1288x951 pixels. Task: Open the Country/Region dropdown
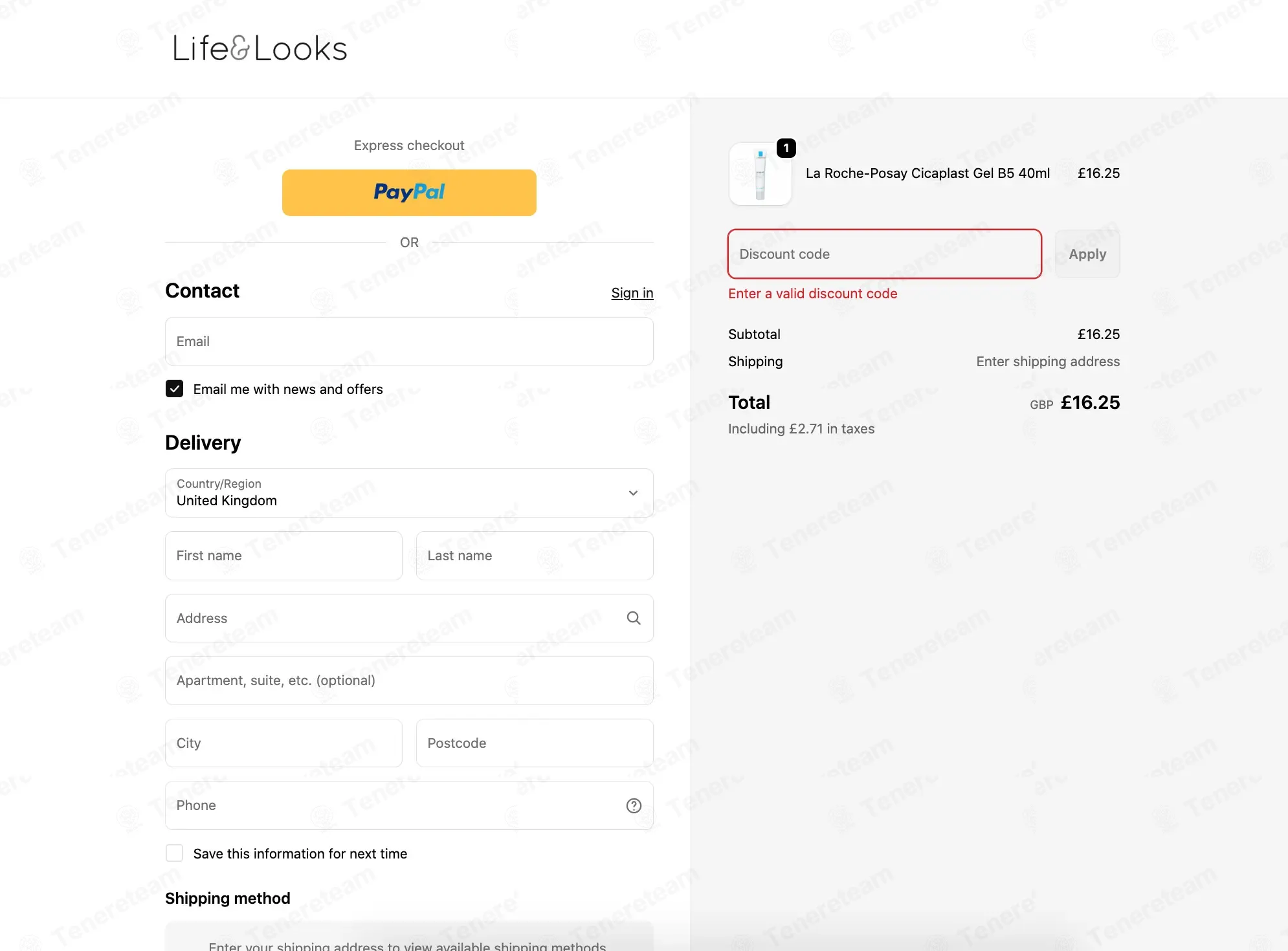409,493
